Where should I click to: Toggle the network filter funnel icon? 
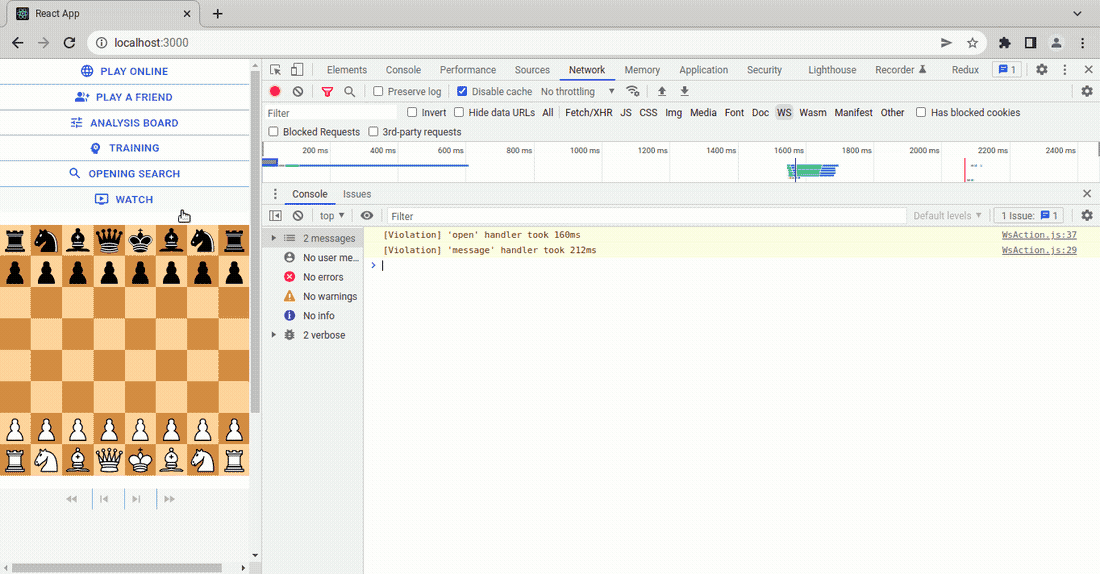(327, 91)
